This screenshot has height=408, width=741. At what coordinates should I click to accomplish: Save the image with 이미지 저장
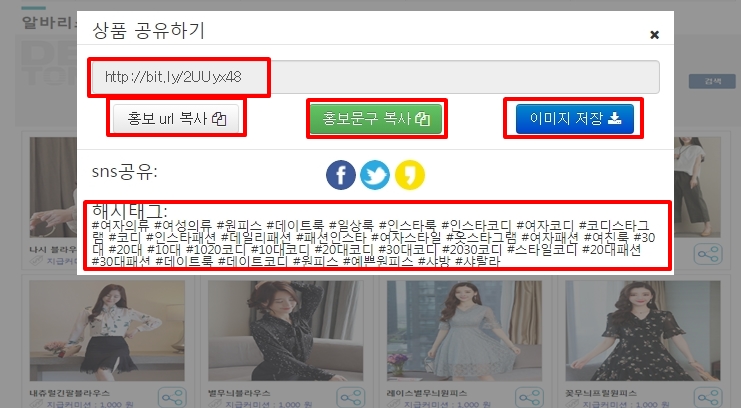pyautogui.click(x=575, y=118)
